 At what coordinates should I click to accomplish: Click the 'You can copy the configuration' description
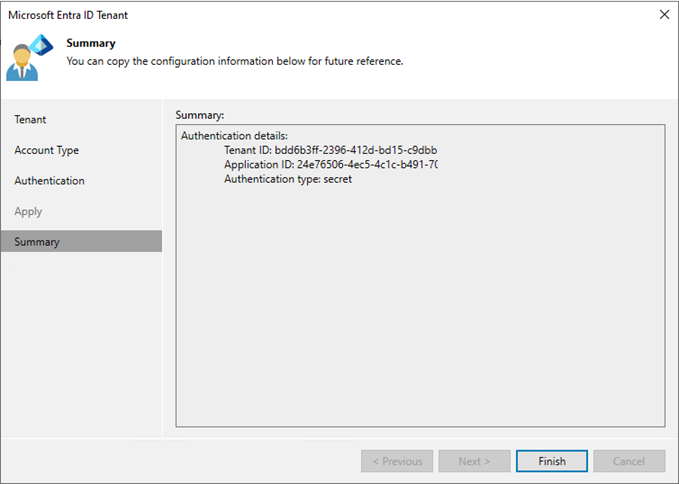point(235,61)
